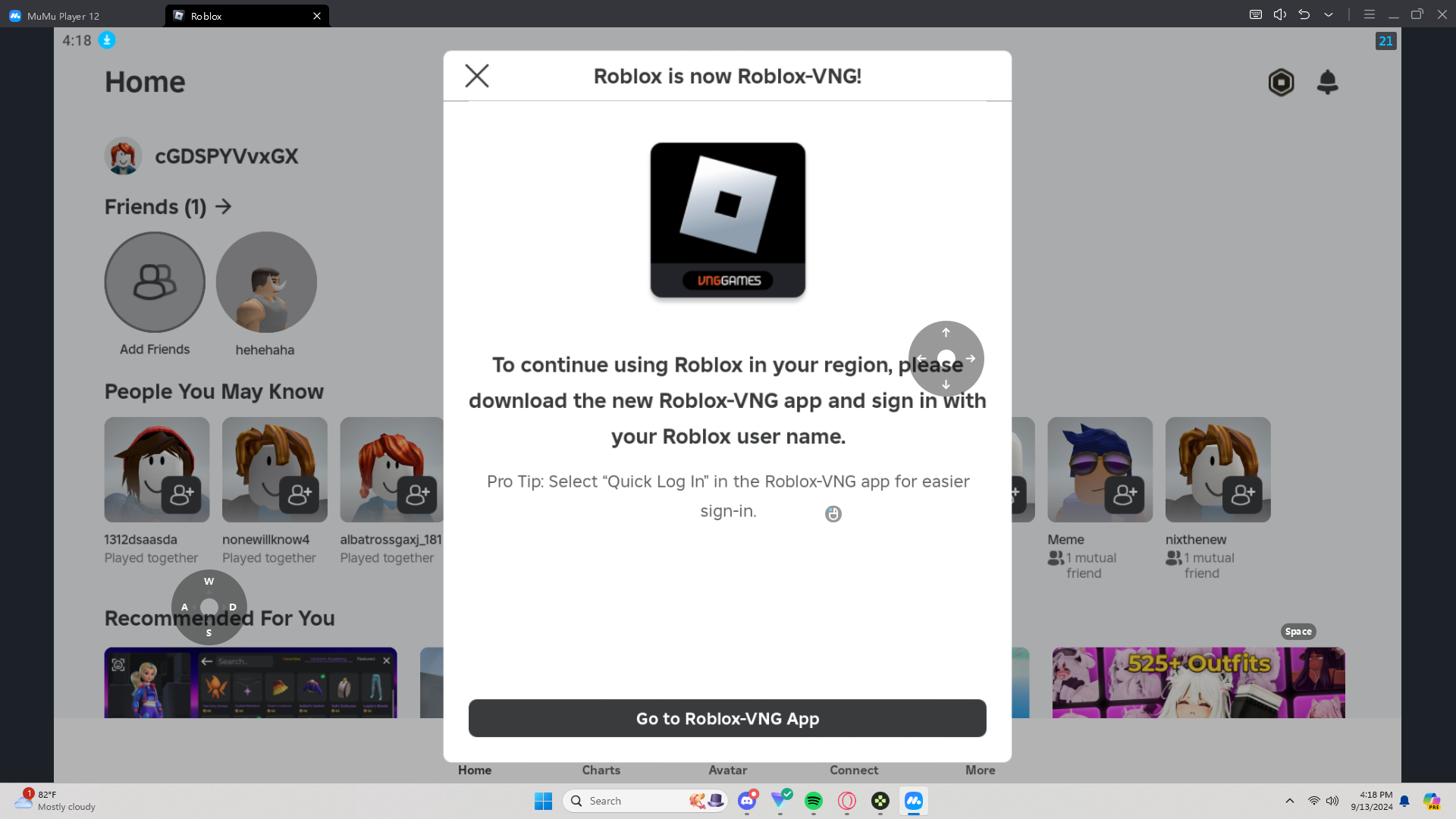Open friend hehehaha's avatar
This screenshot has height=819, width=1456.
(266, 282)
